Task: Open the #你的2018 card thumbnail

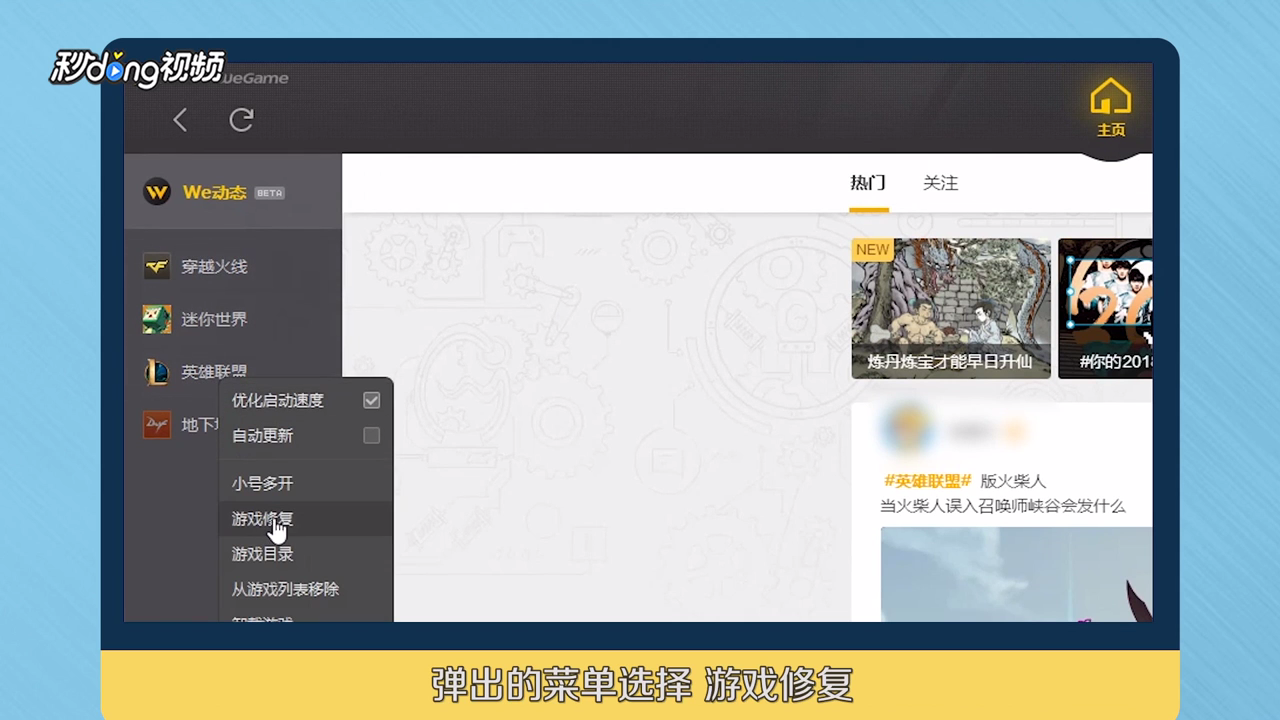Action: point(1105,308)
